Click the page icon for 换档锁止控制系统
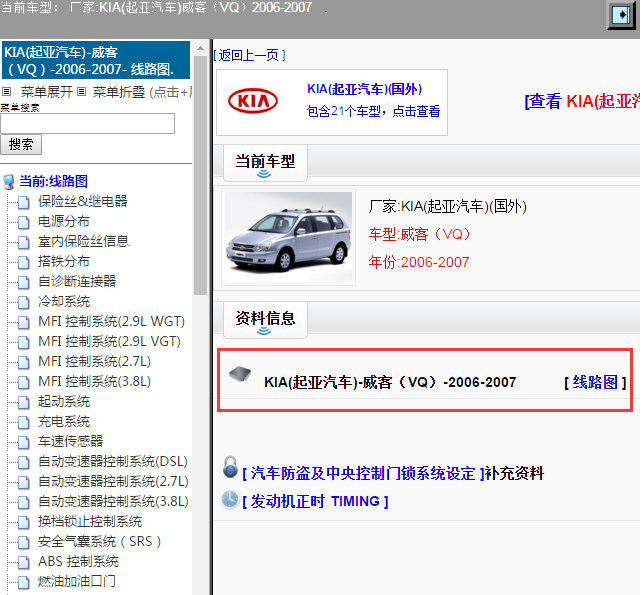640x595 pixels. [24, 522]
